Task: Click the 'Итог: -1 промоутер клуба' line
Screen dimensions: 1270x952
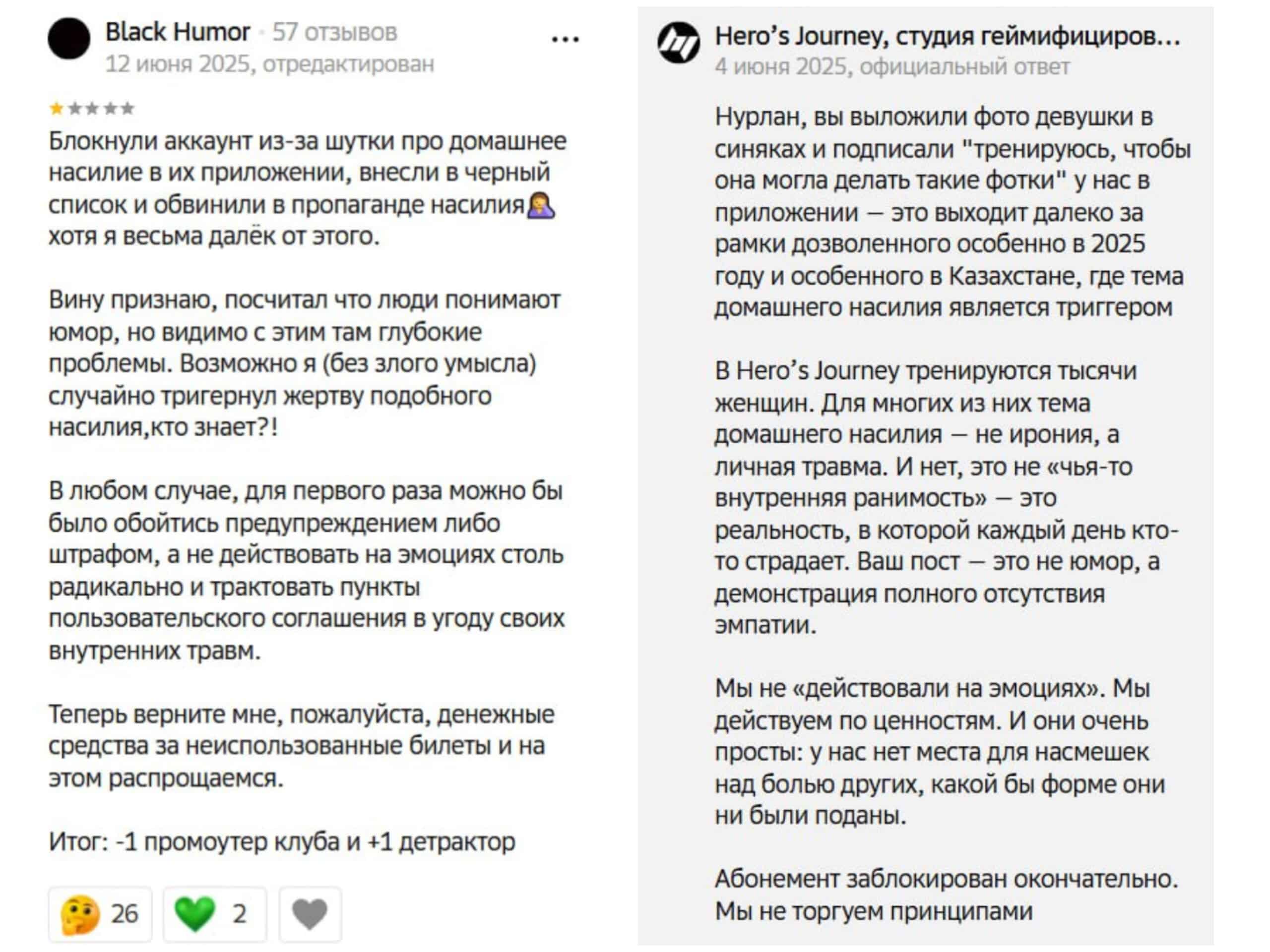Action: [282, 842]
